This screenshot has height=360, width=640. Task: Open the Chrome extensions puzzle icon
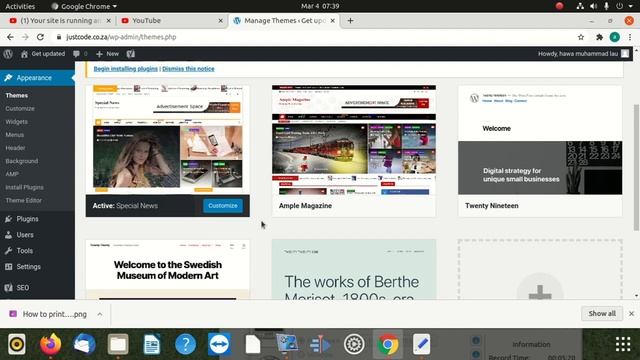click(x=599, y=37)
